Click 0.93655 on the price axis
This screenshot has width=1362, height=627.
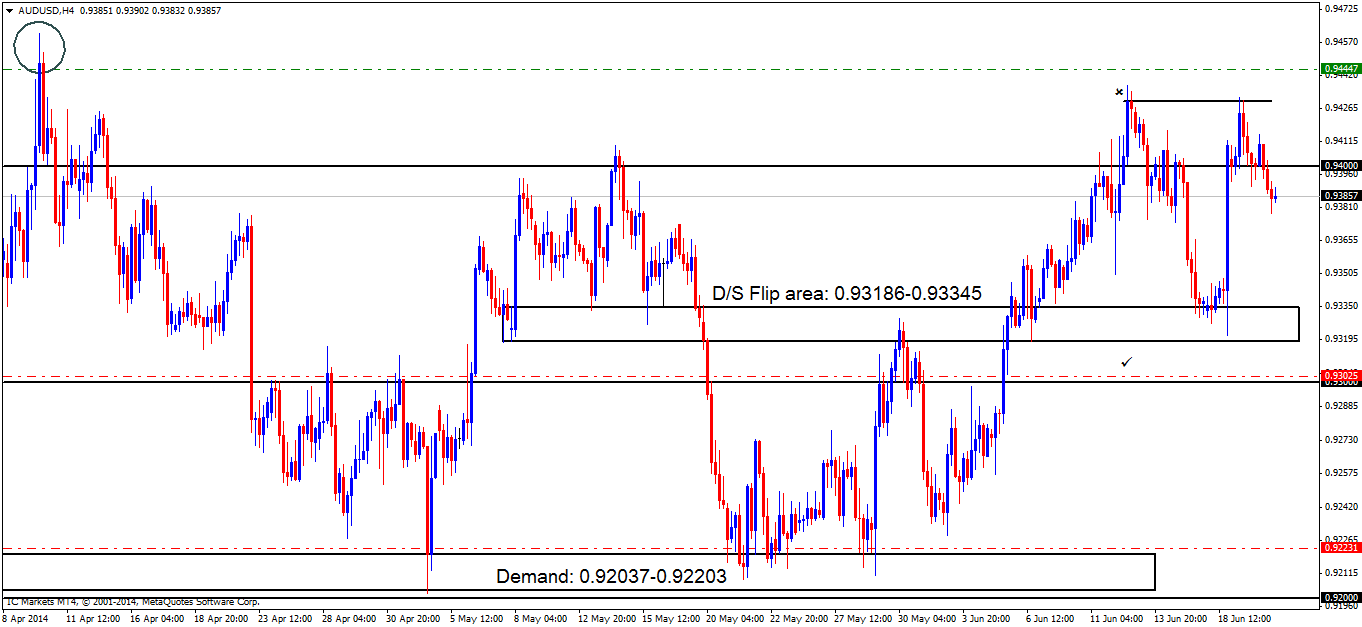click(1340, 240)
